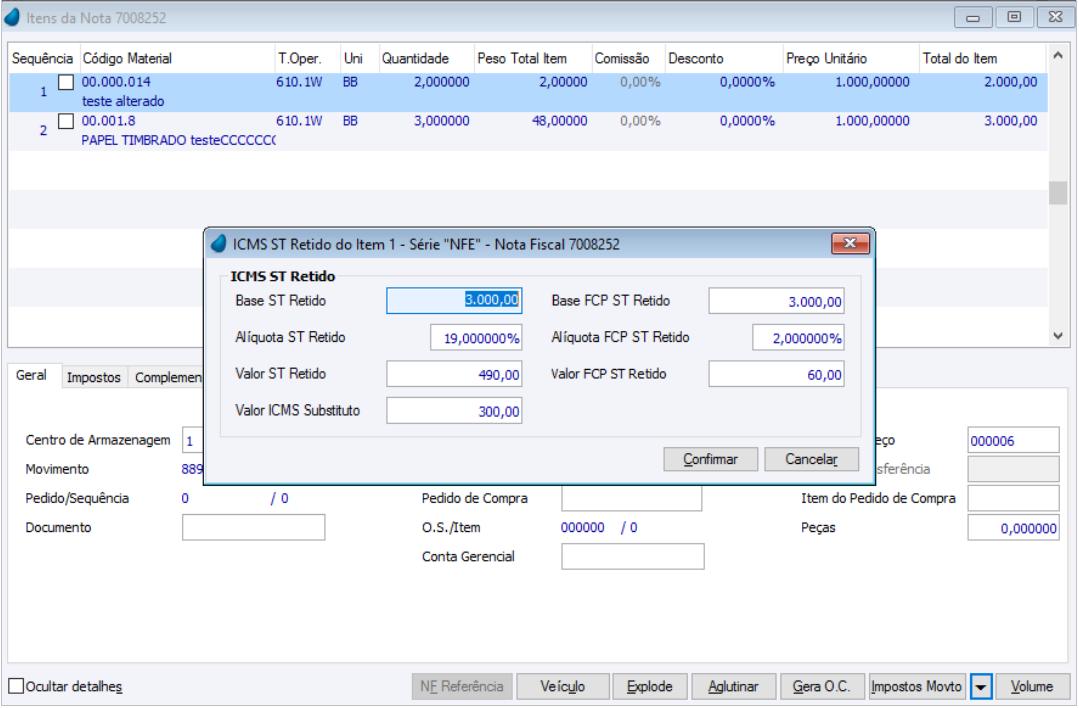The image size is (1079, 708).
Task: Click the Peso Total Item column header
Action: pos(533,58)
